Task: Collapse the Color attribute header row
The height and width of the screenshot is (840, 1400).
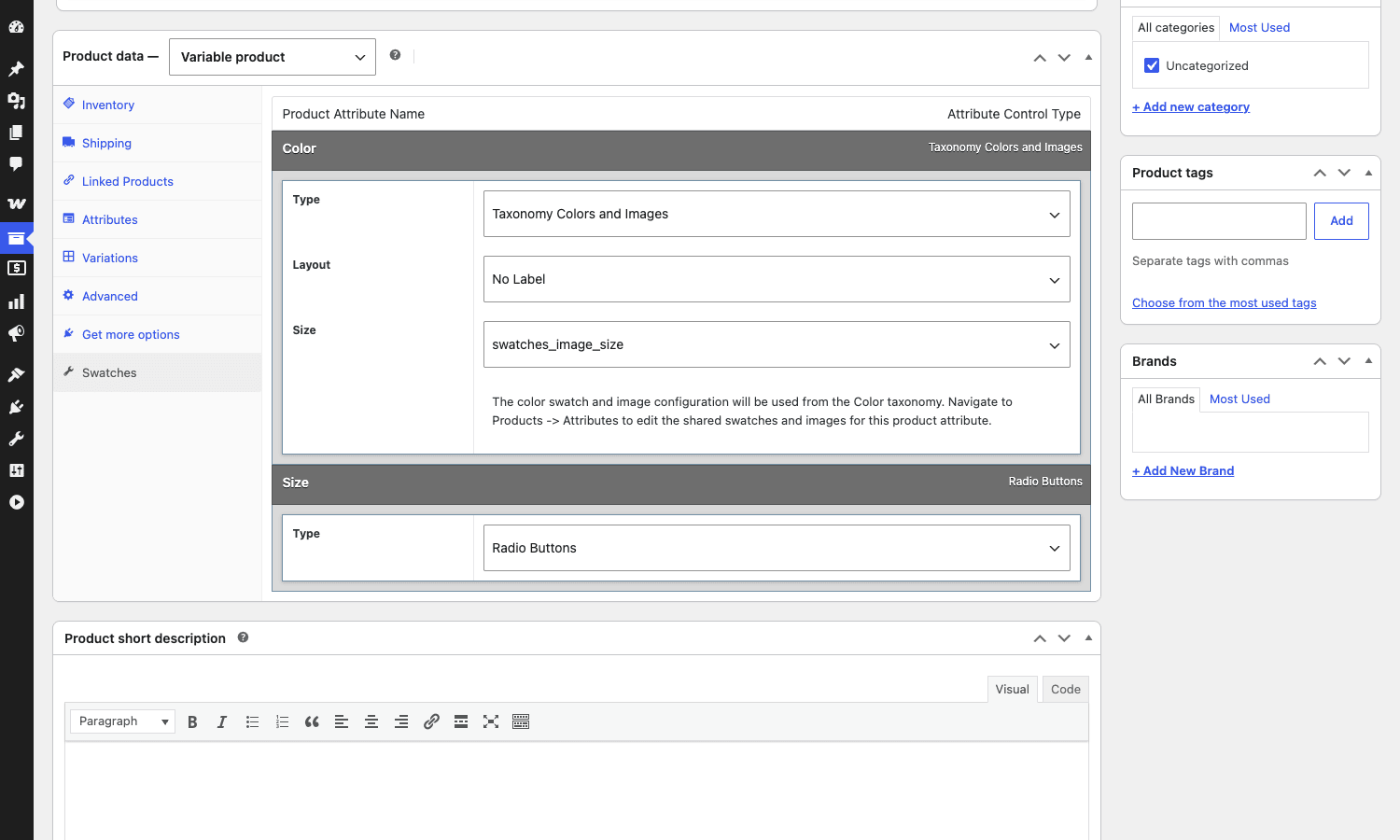Action: [x=681, y=148]
